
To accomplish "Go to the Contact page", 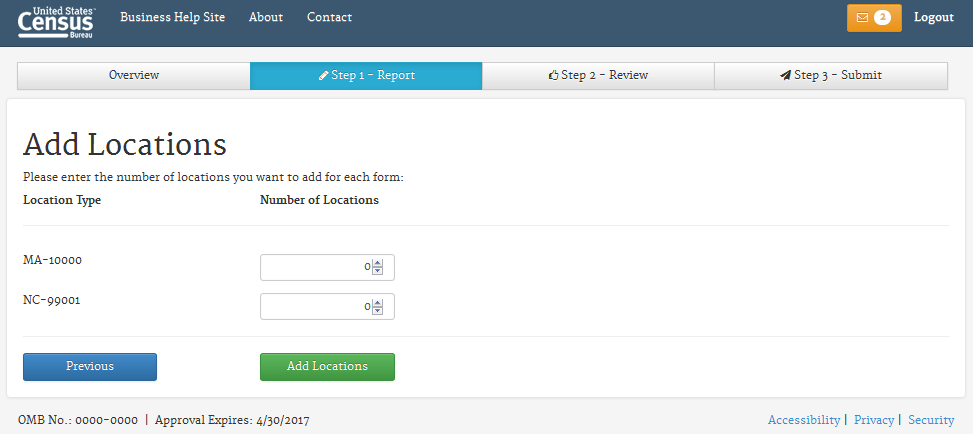I will (329, 18).
